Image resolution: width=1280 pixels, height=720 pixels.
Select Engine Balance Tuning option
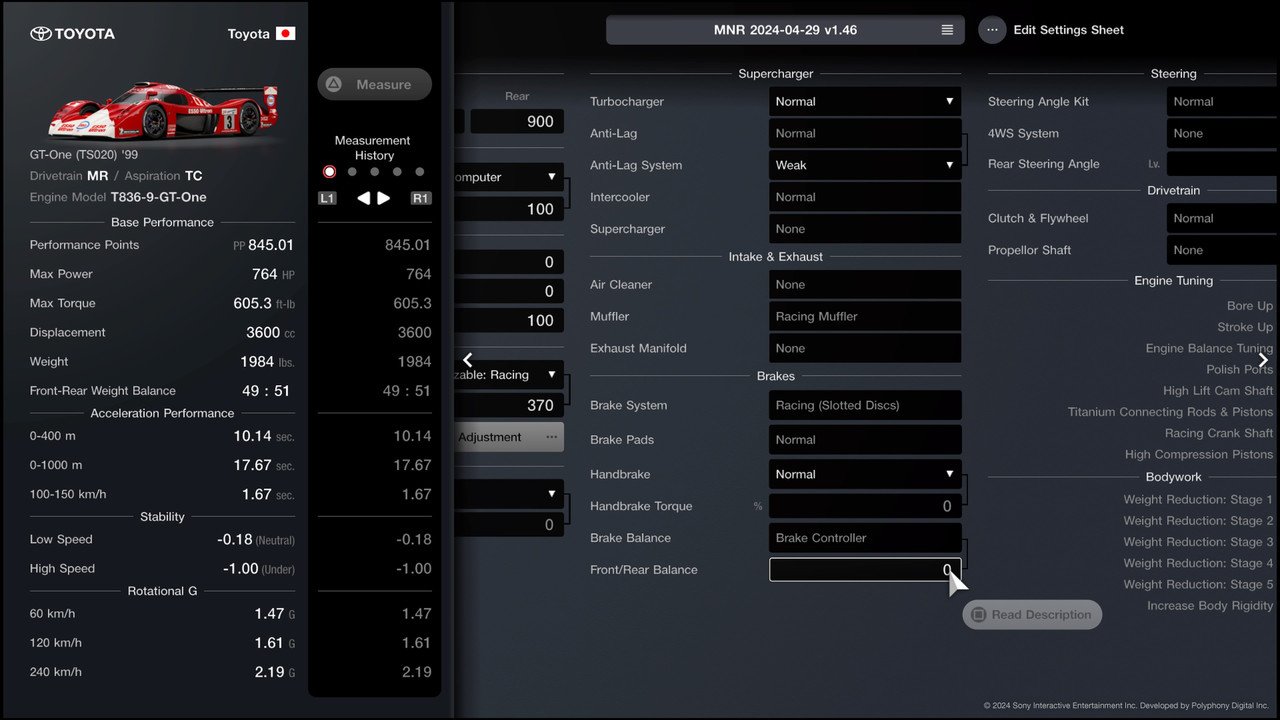coord(1209,348)
